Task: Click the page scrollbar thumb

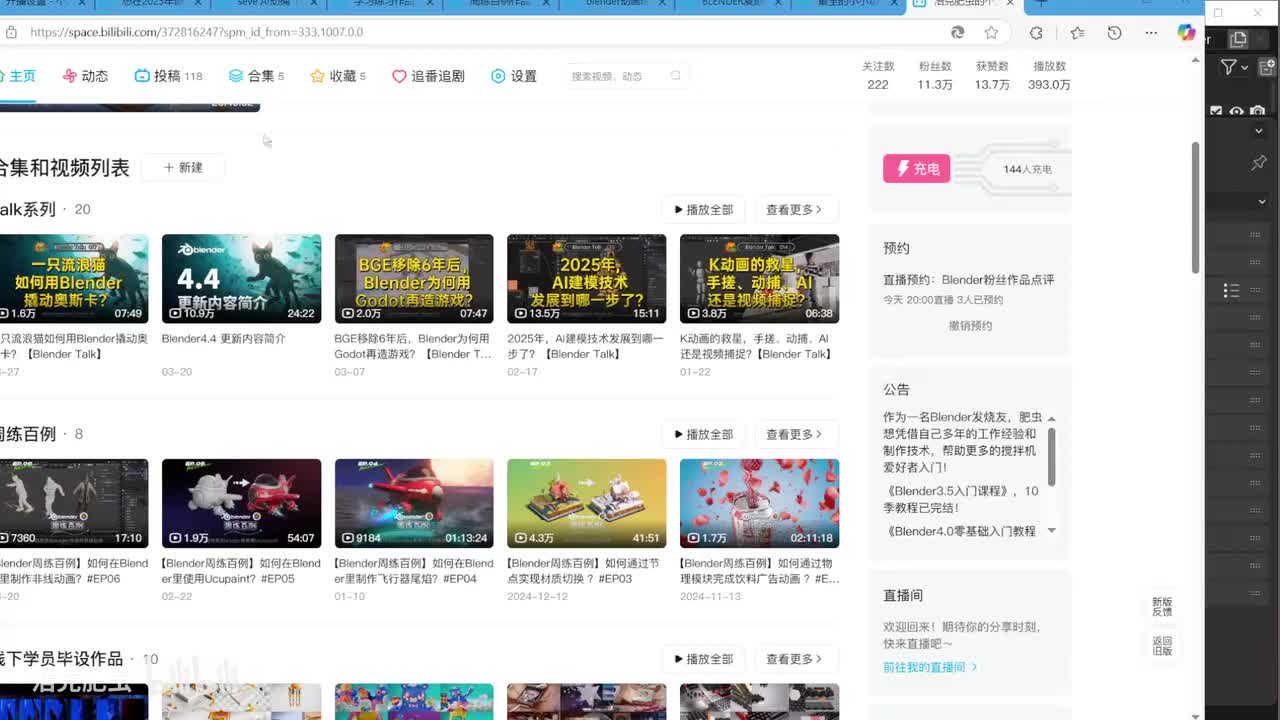Action: (1195, 207)
